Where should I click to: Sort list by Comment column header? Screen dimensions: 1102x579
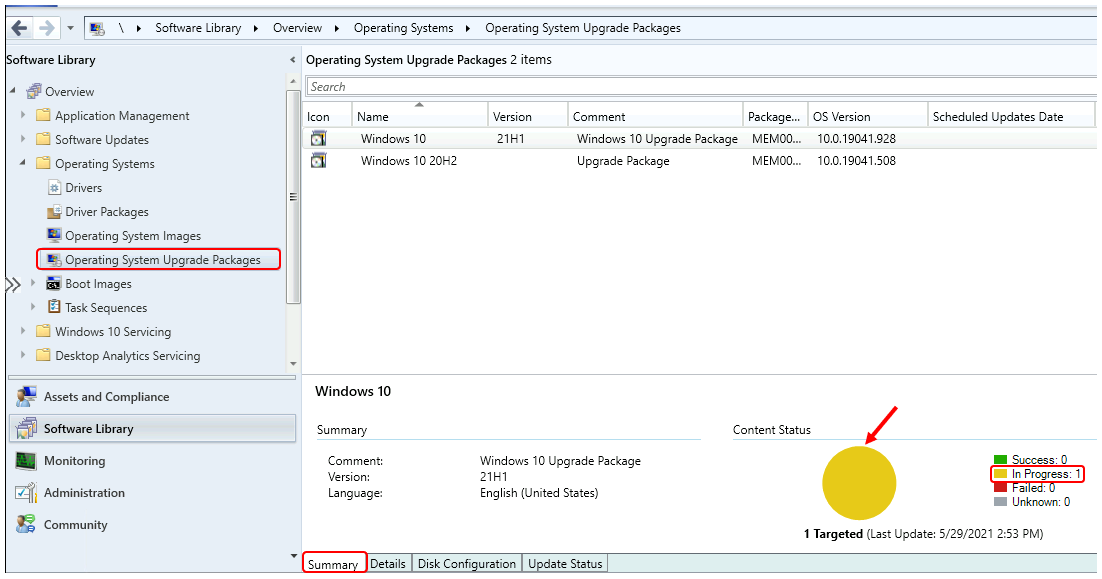pyautogui.click(x=655, y=117)
